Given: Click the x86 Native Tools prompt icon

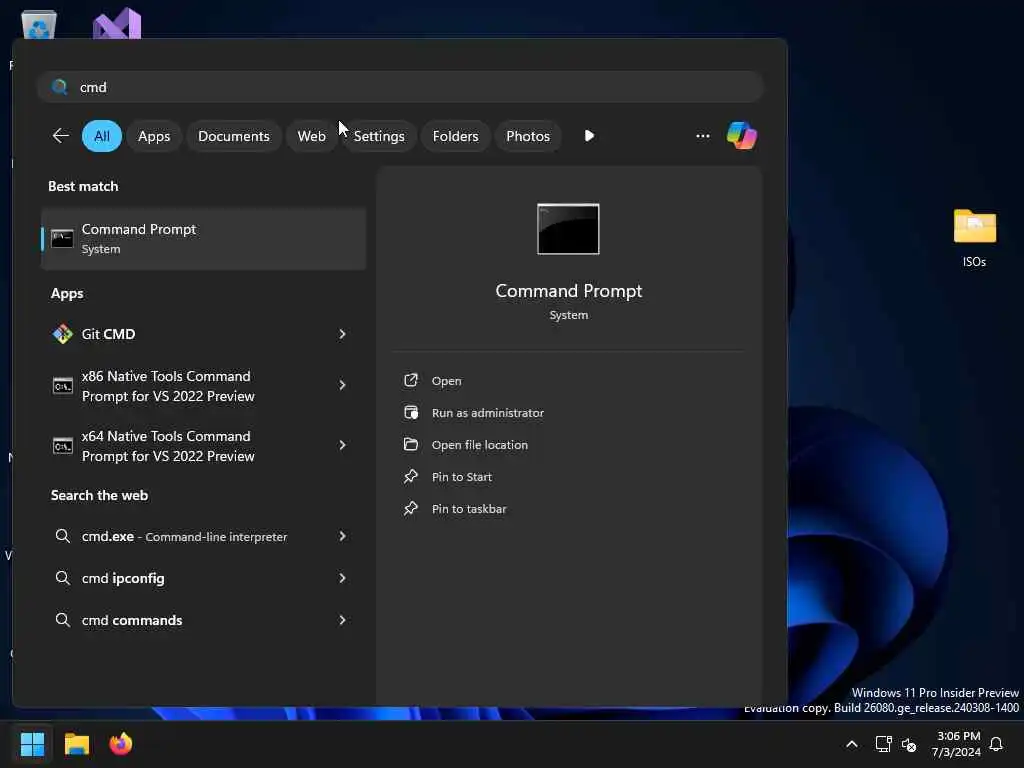Looking at the screenshot, I should [x=63, y=385].
